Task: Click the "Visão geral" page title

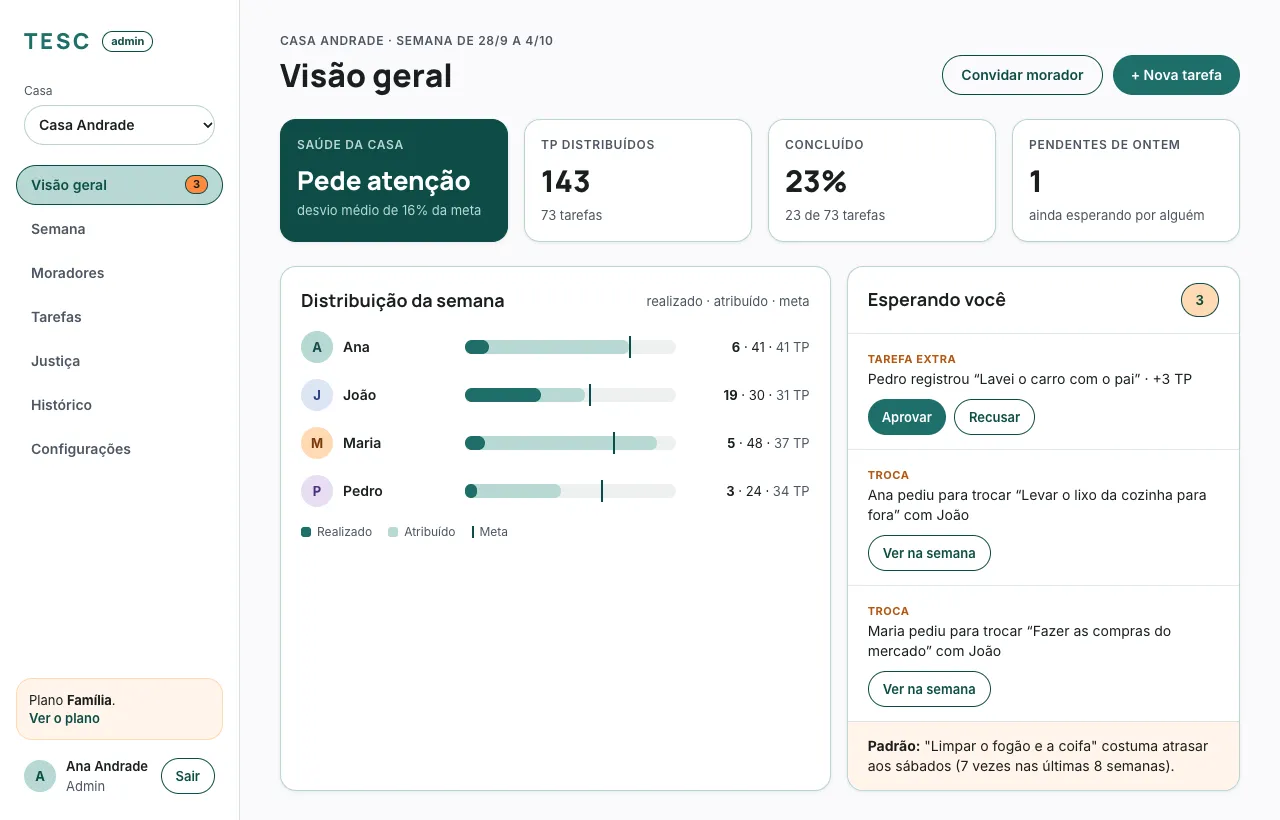Action: [x=366, y=76]
